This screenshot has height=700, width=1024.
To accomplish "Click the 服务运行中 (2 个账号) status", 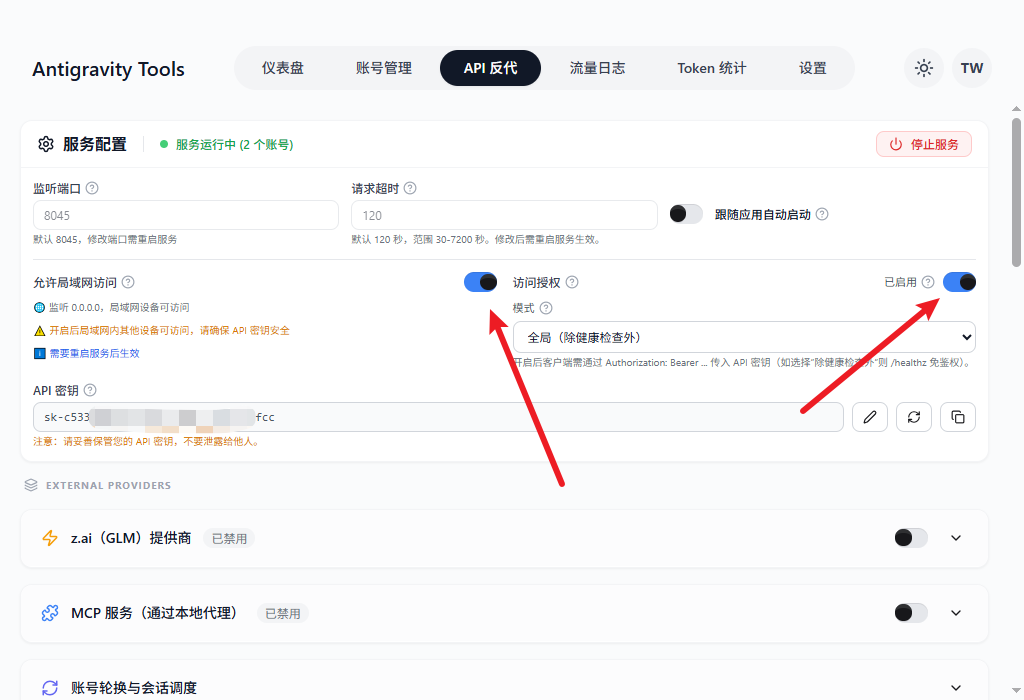I will pyautogui.click(x=227, y=144).
